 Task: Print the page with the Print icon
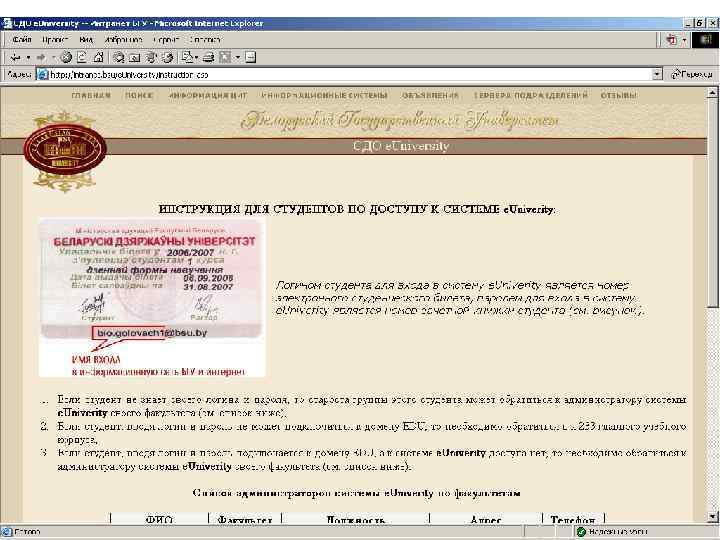coord(208,57)
